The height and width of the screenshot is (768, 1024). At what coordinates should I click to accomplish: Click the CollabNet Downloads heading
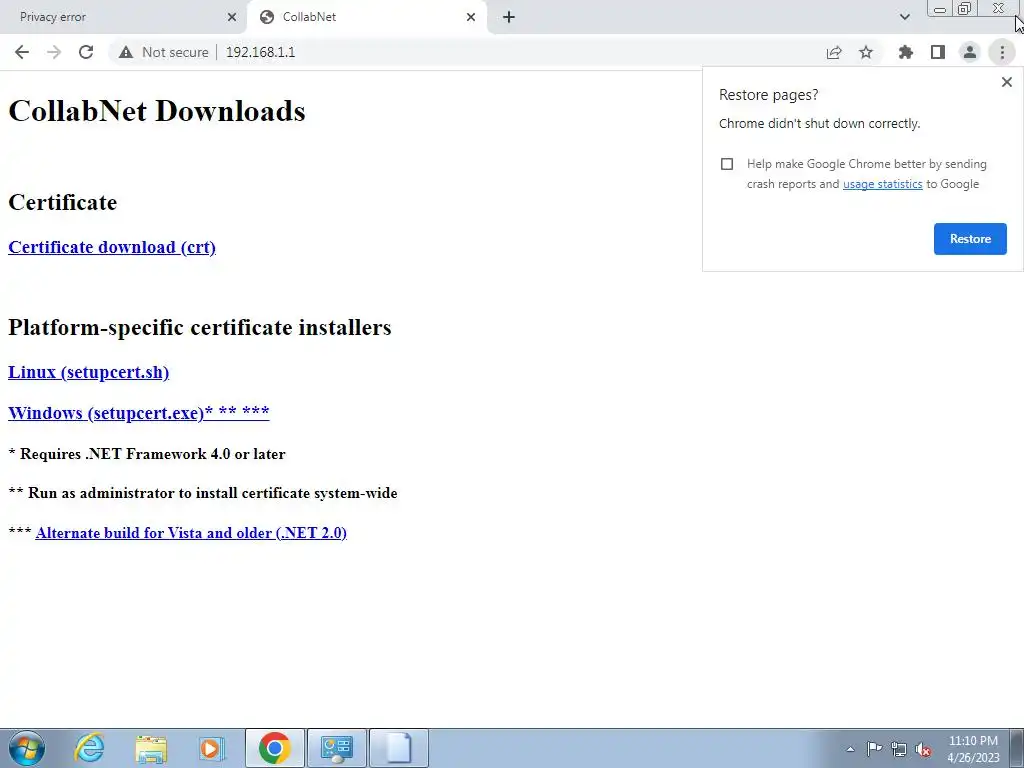pos(157,110)
